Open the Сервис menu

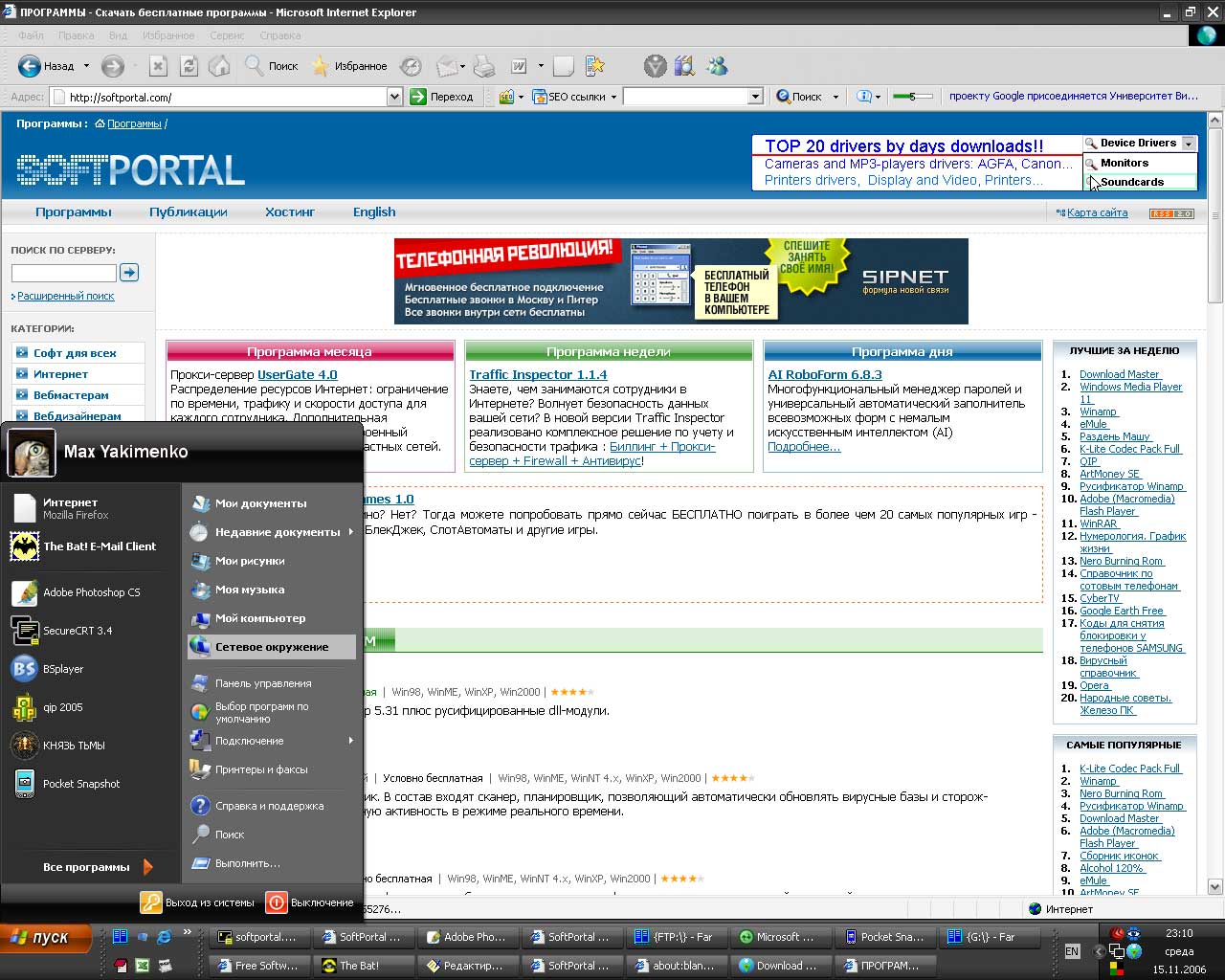[x=227, y=35]
